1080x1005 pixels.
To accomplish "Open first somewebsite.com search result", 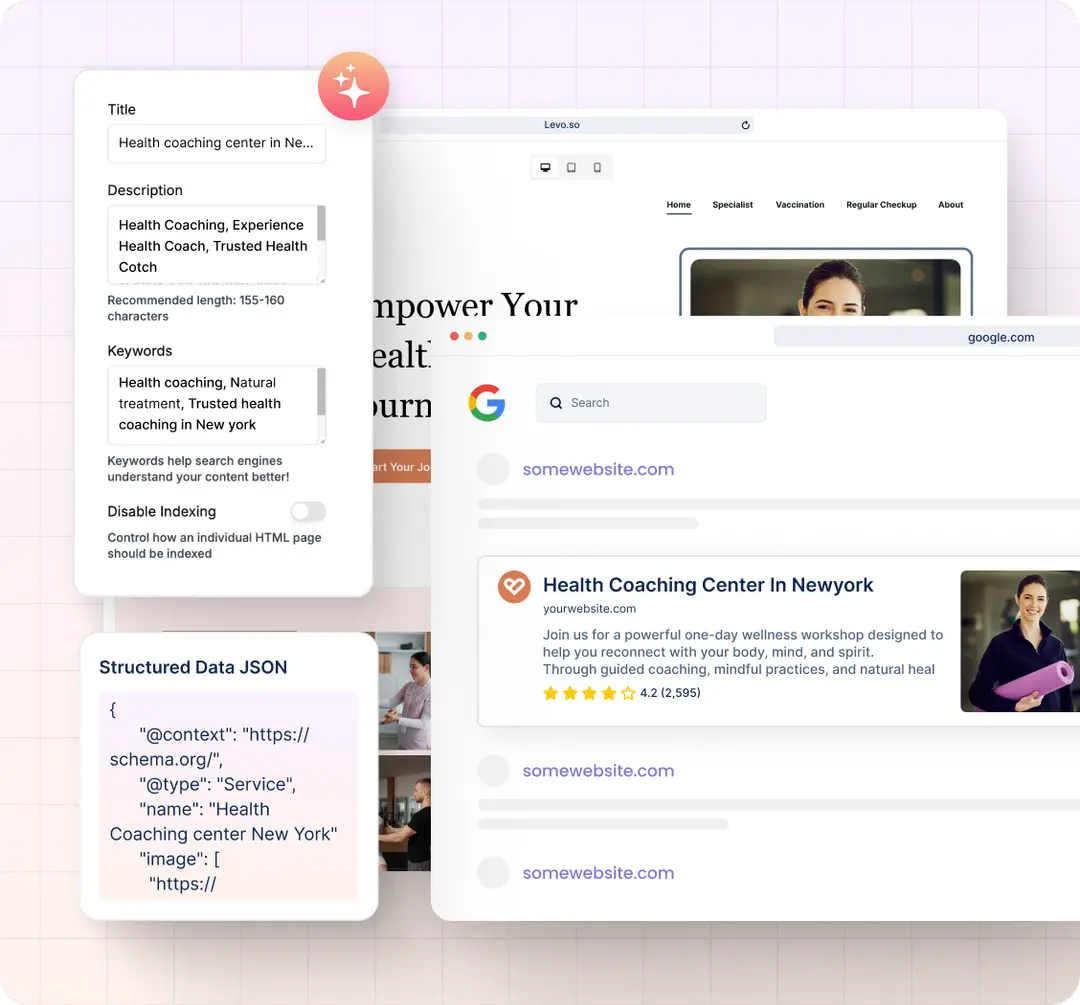I will point(598,470).
